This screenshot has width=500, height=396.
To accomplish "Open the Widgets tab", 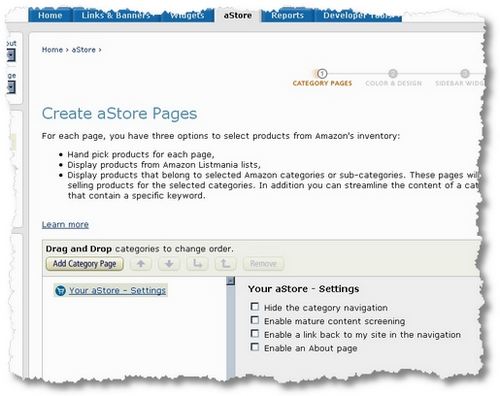I will click(187, 15).
